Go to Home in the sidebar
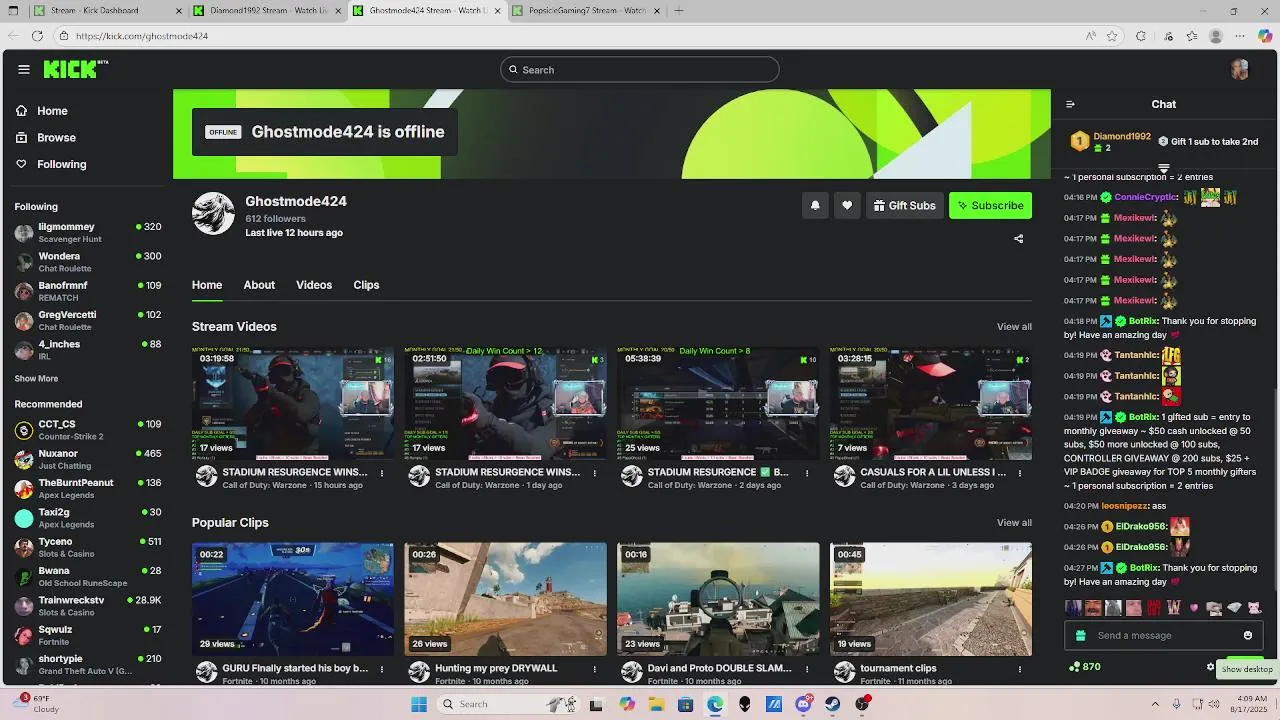The height and width of the screenshot is (720, 1280). [x=43, y=111]
